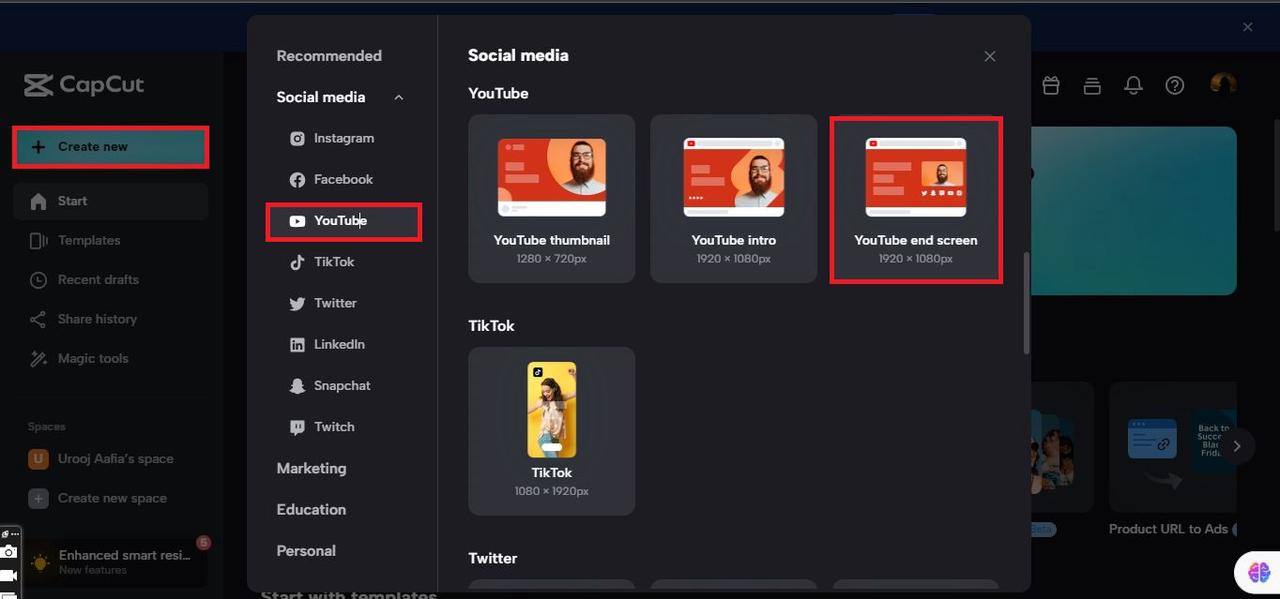Dismiss the top banner with X
1280x599 pixels.
[1248, 27]
